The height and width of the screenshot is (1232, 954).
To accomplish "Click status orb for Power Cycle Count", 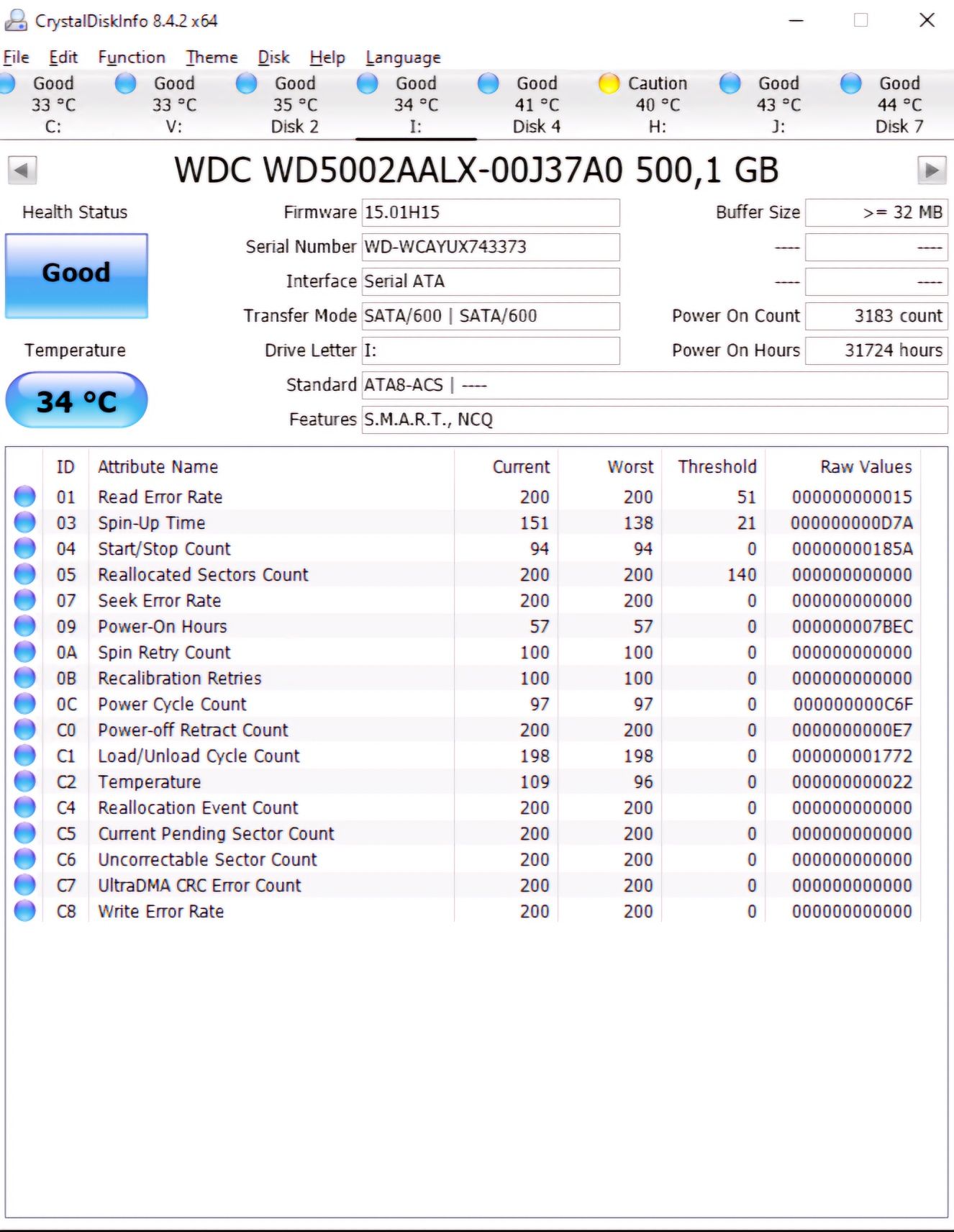I will click(x=24, y=703).
